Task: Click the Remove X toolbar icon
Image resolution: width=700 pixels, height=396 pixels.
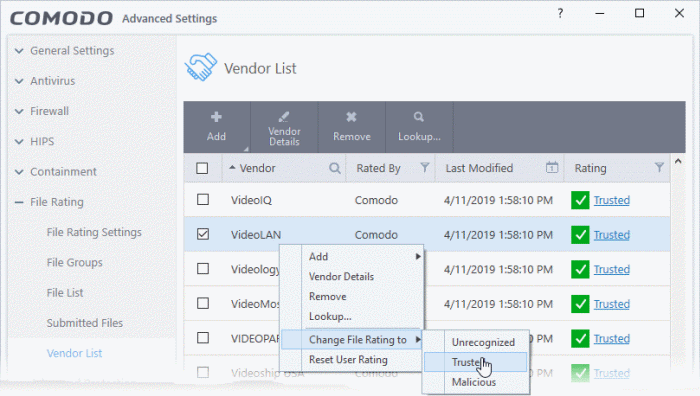Action: (x=351, y=117)
